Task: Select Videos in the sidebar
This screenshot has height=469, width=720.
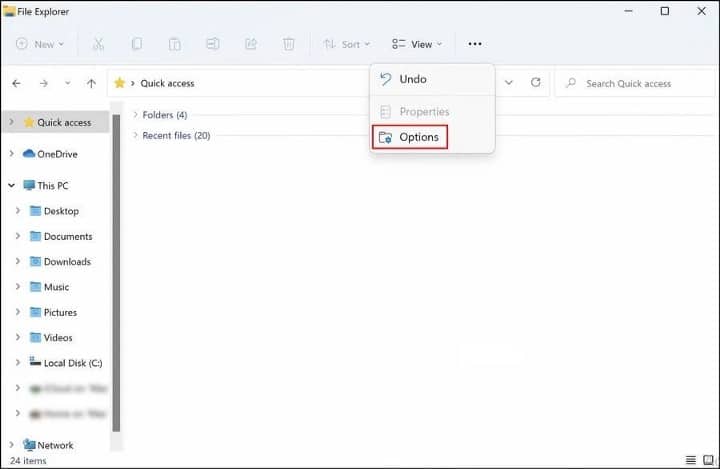Action: click(58, 337)
